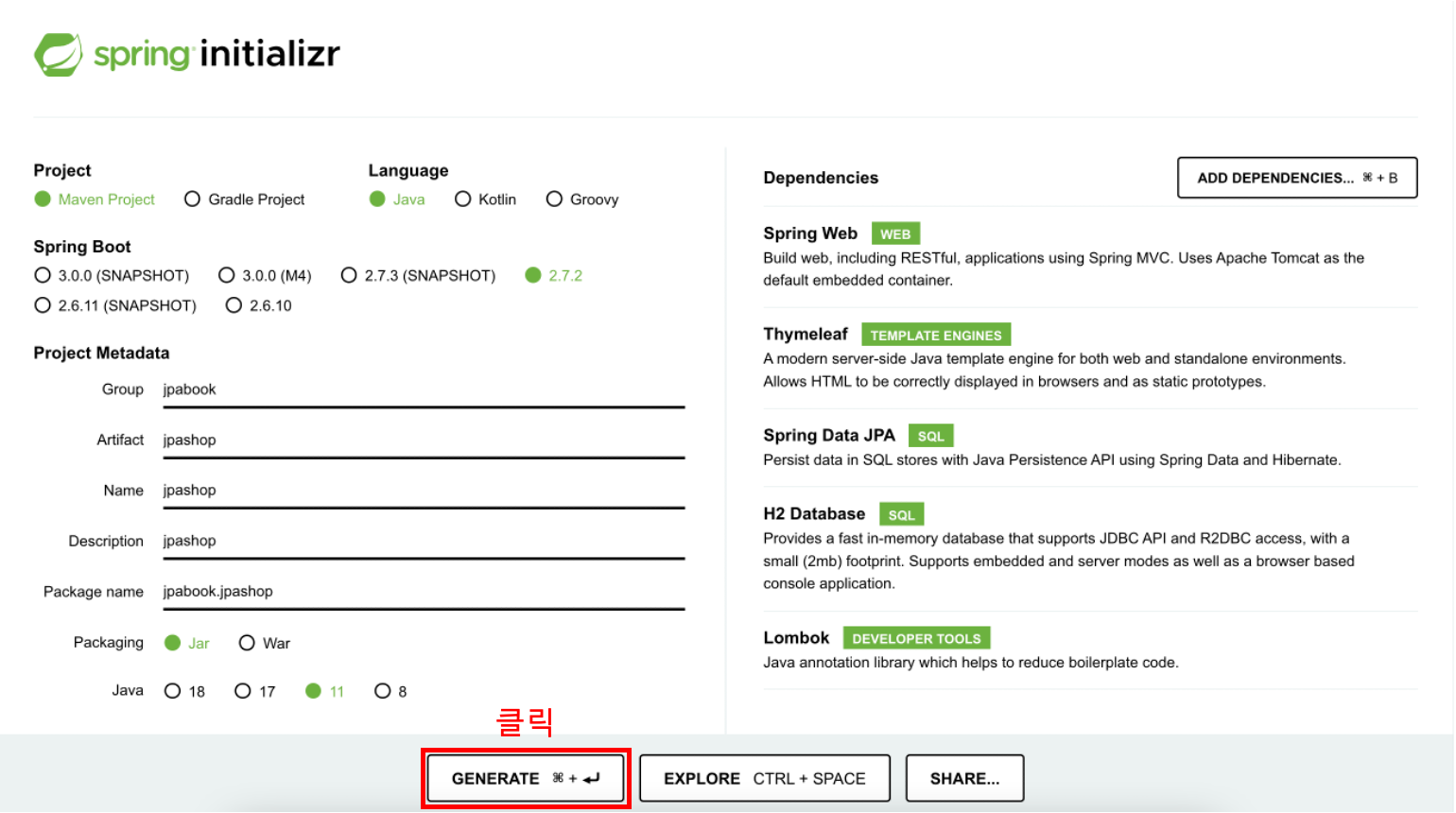1456x813 pixels.
Task: Click the GENERATE button
Action: [526, 778]
